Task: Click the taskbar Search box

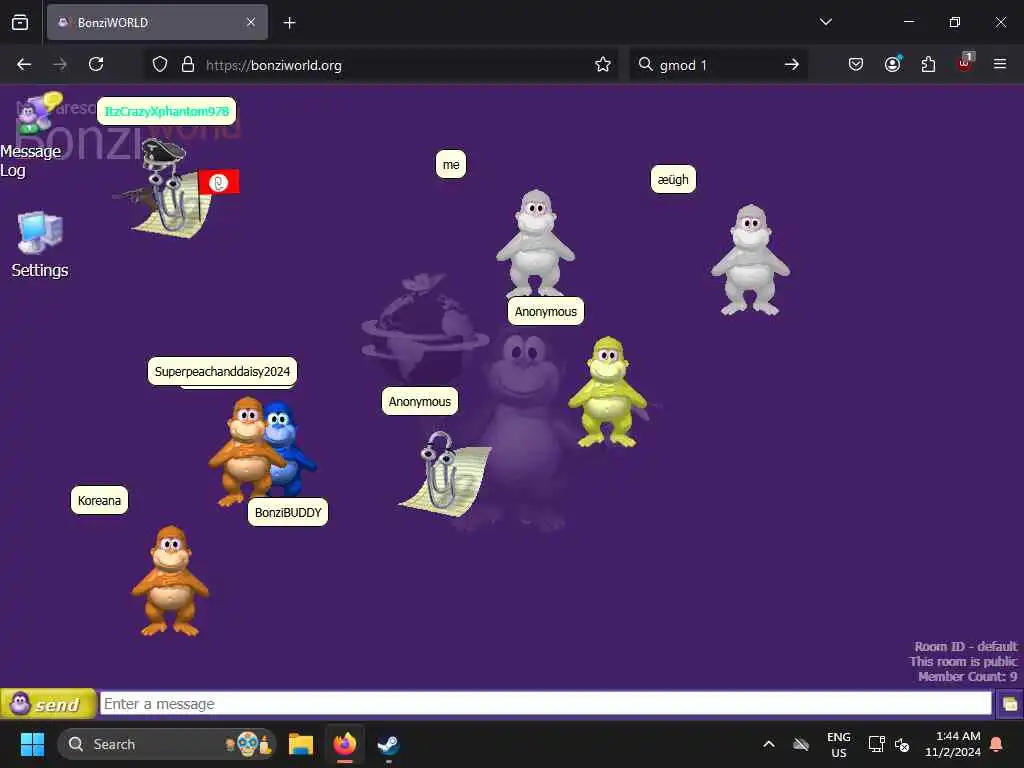Action: click(167, 744)
